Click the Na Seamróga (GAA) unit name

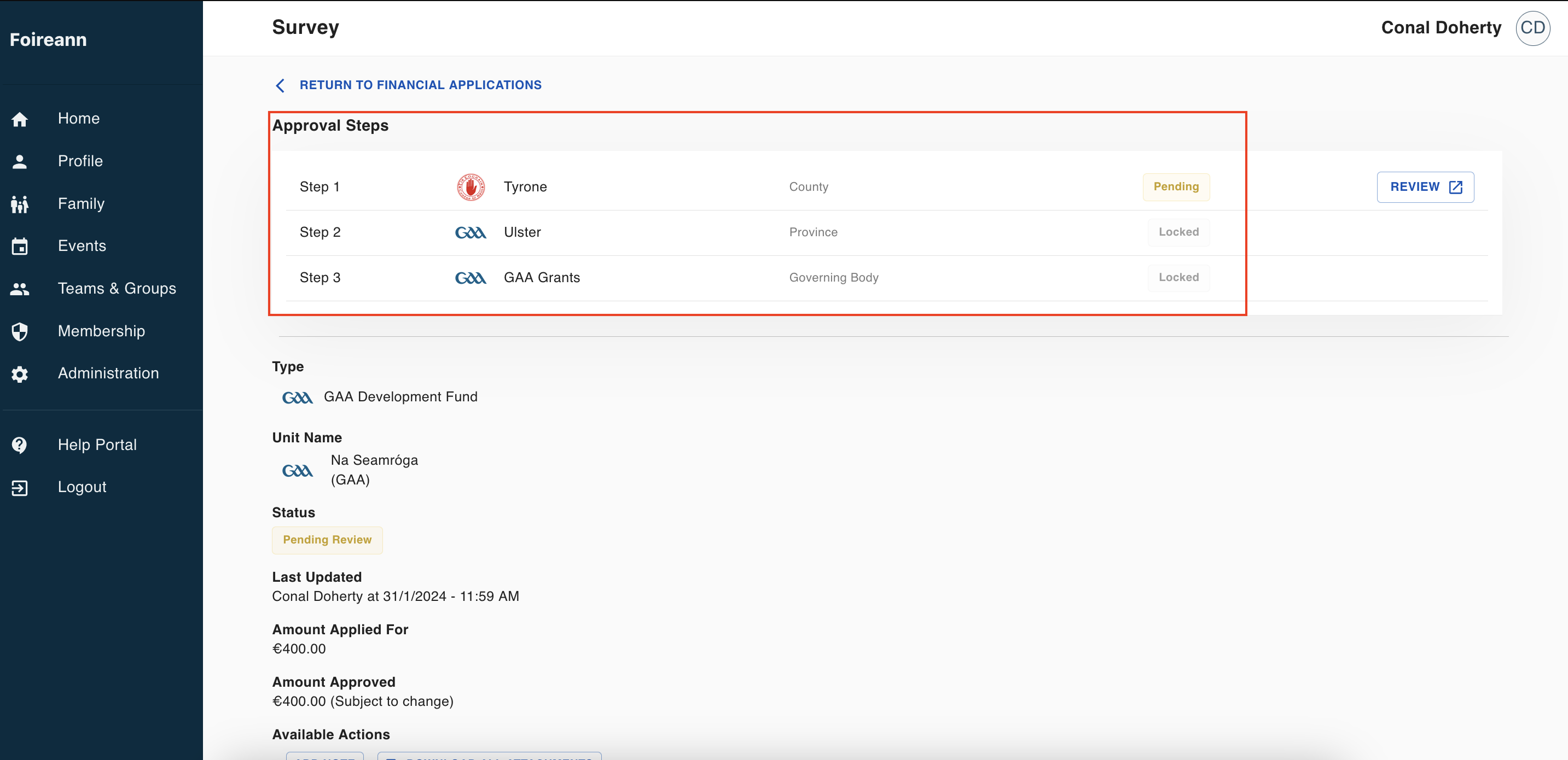(374, 470)
